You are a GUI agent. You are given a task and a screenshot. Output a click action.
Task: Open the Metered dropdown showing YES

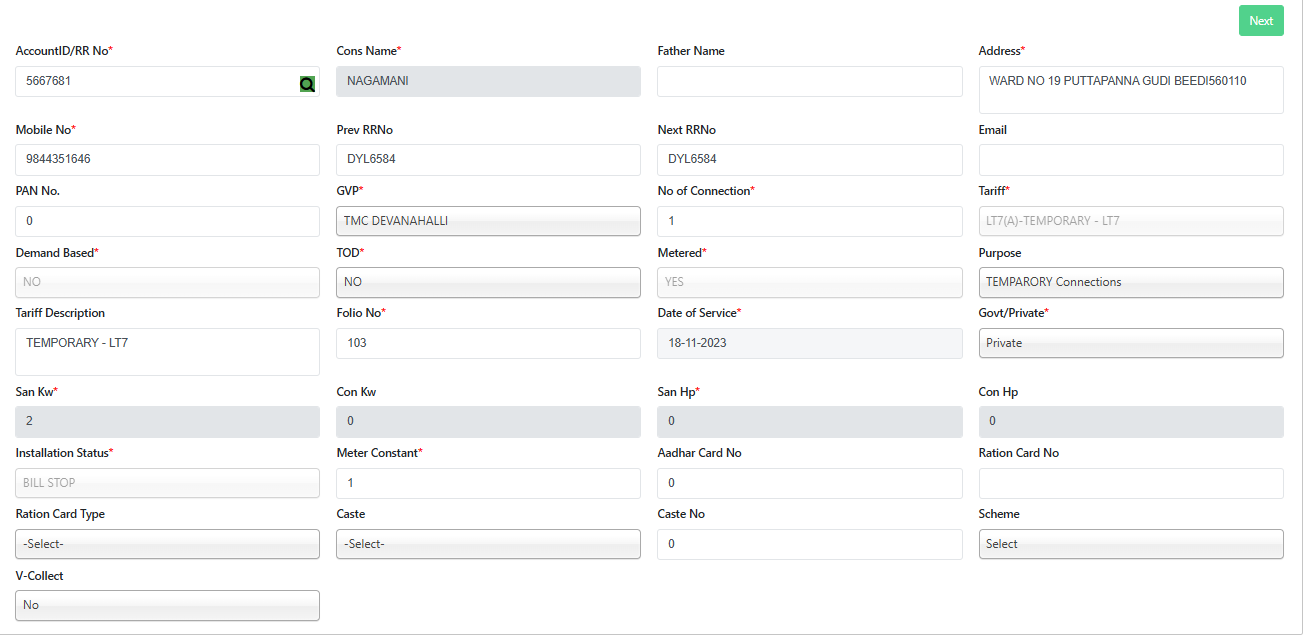(810, 282)
